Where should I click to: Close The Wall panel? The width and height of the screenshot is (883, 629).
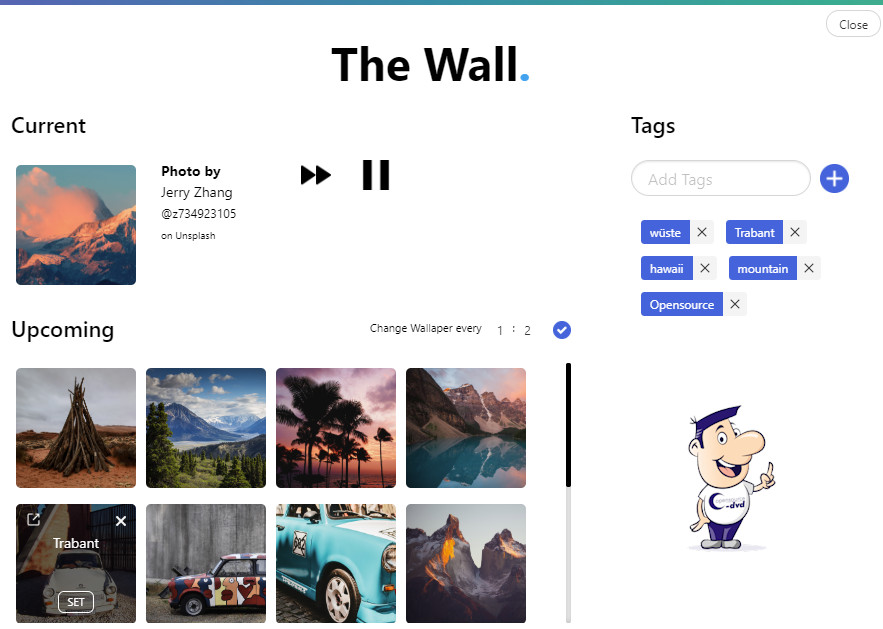click(853, 25)
